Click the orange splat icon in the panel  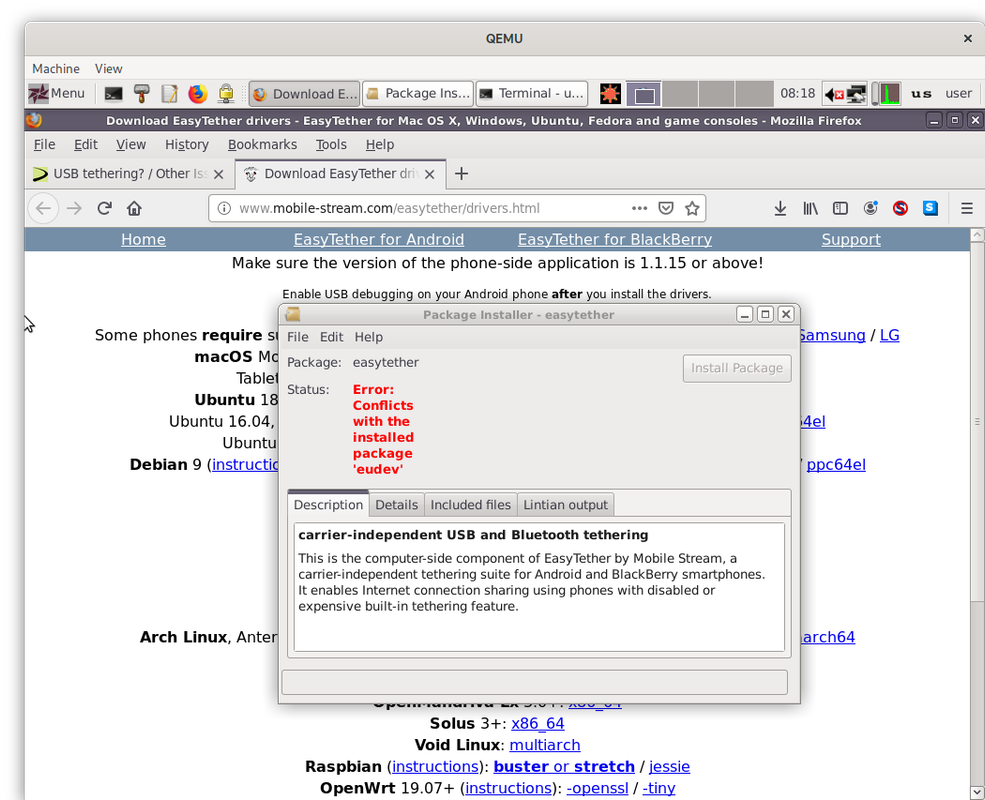coord(610,94)
